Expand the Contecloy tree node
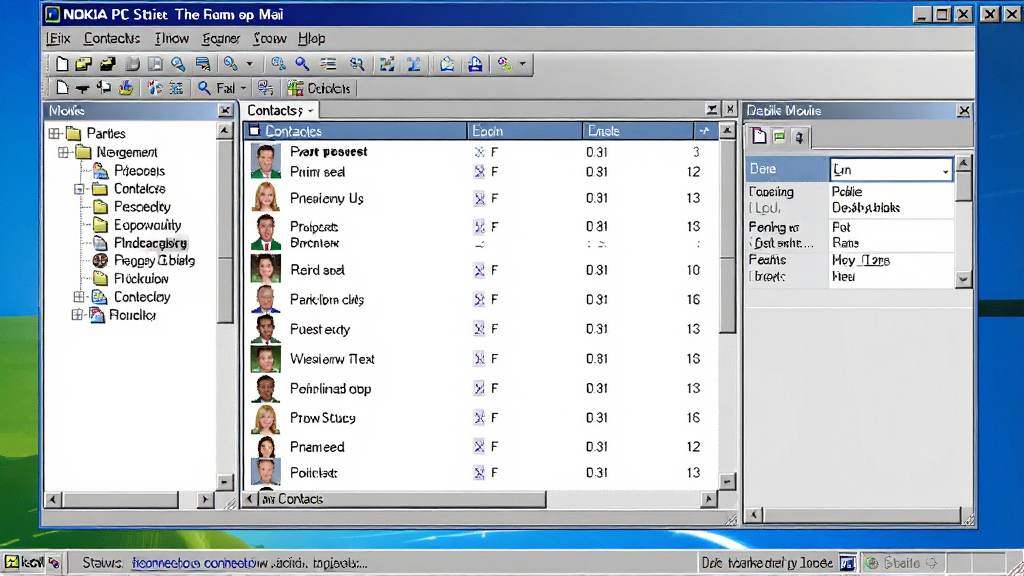 coord(79,297)
